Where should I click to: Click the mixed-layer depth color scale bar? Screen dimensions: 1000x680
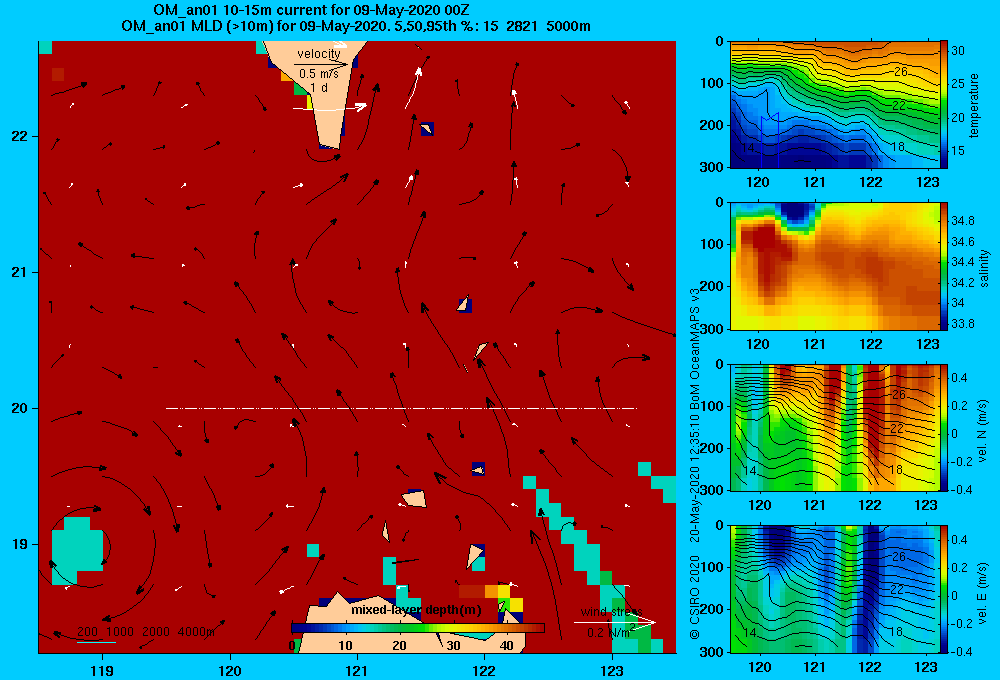tap(418, 628)
